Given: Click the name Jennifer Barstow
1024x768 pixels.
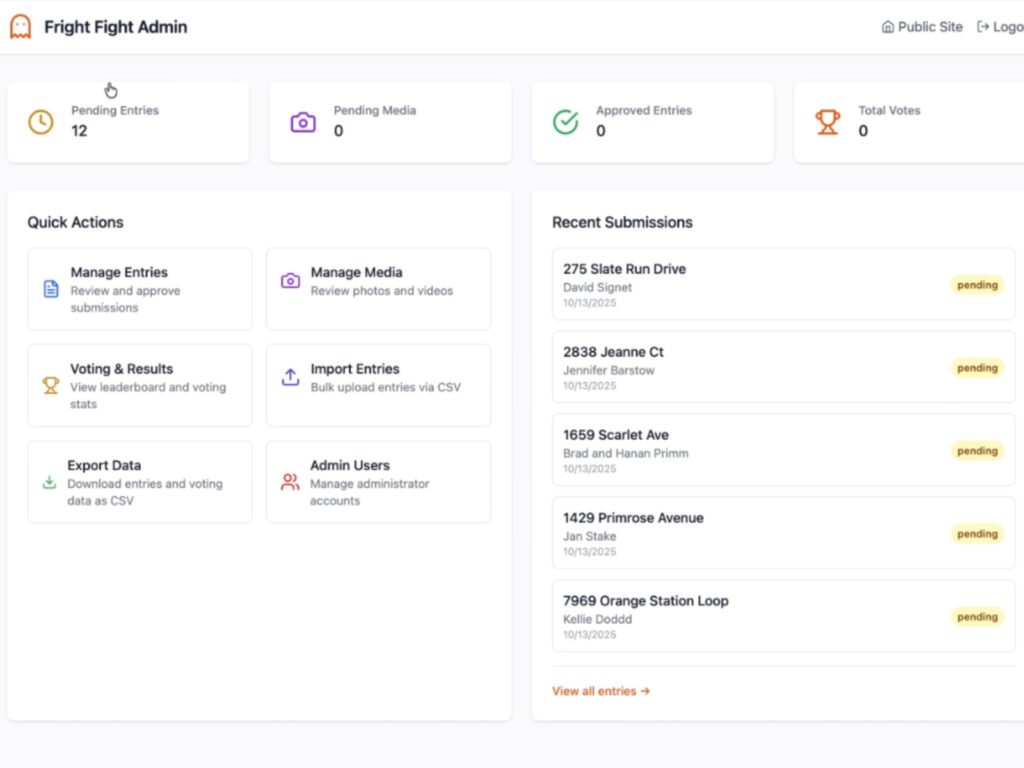Looking at the screenshot, I should pyautogui.click(x=609, y=370).
